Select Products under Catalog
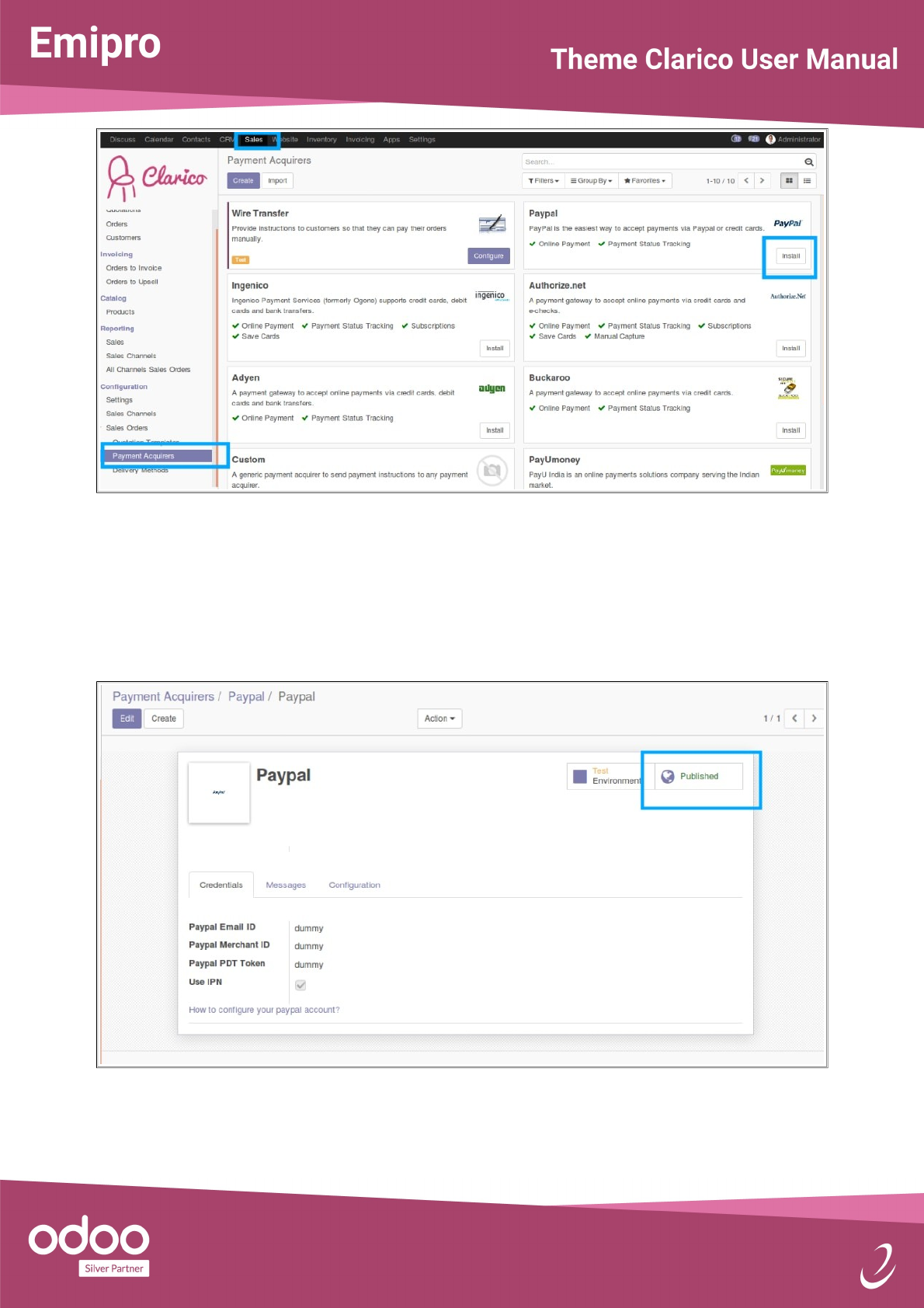The height and width of the screenshot is (1308, 924). [x=120, y=312]
